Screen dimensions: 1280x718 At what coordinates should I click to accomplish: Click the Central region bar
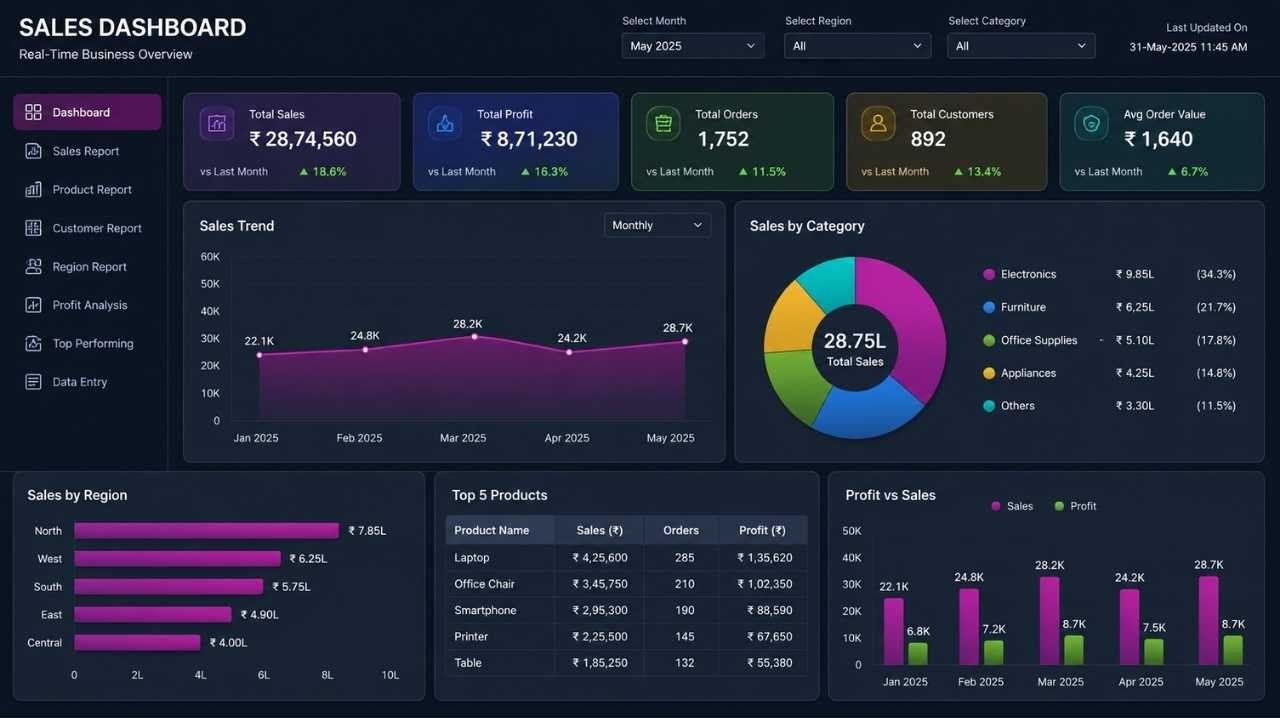coord(137,643)
